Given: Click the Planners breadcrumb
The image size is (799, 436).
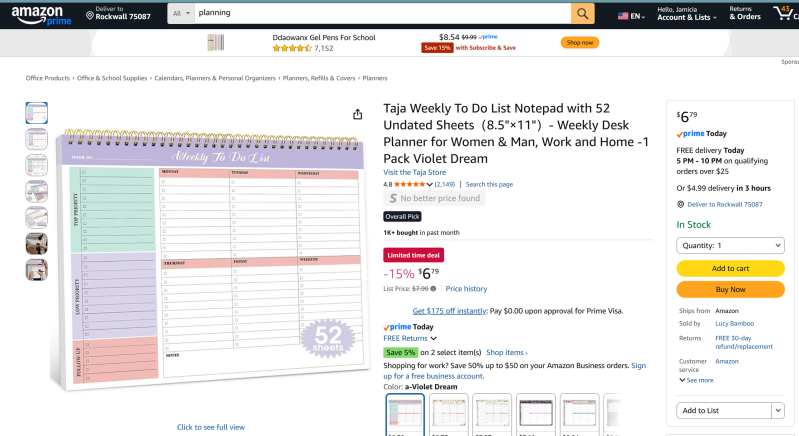Looking at the screenshot, I should 375,78.
